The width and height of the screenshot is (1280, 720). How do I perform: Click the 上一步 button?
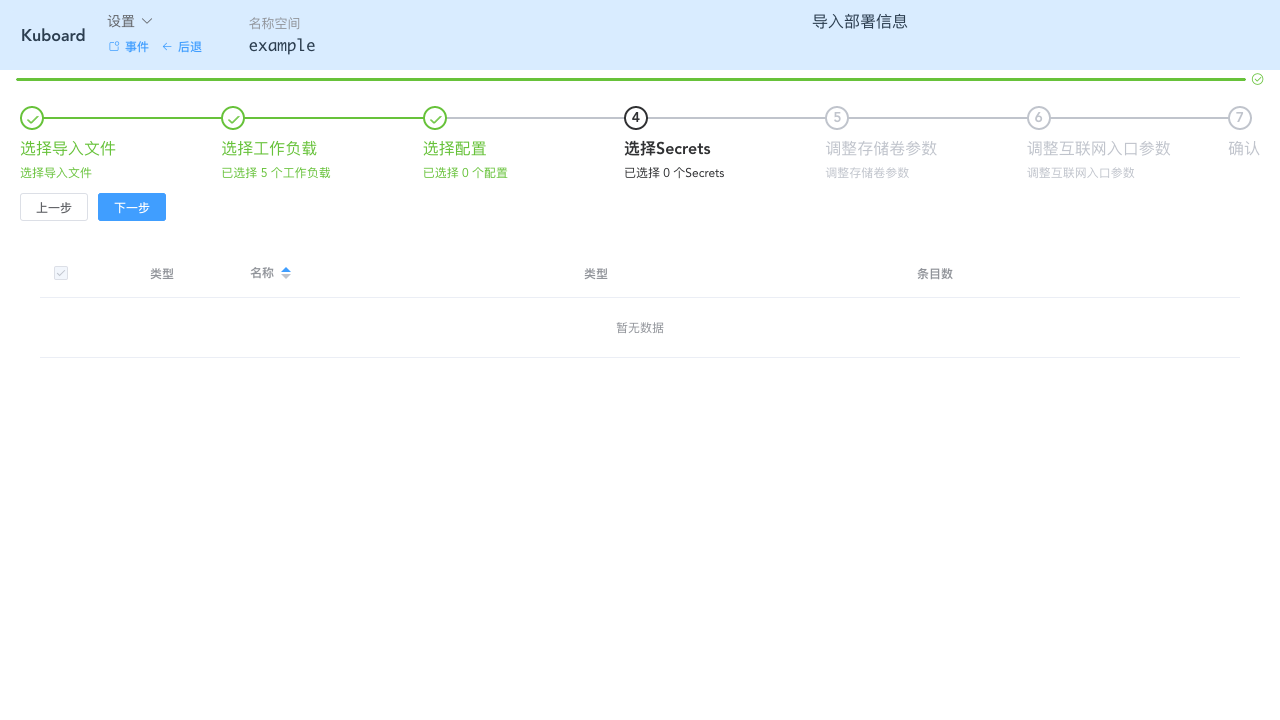[54, 207]
